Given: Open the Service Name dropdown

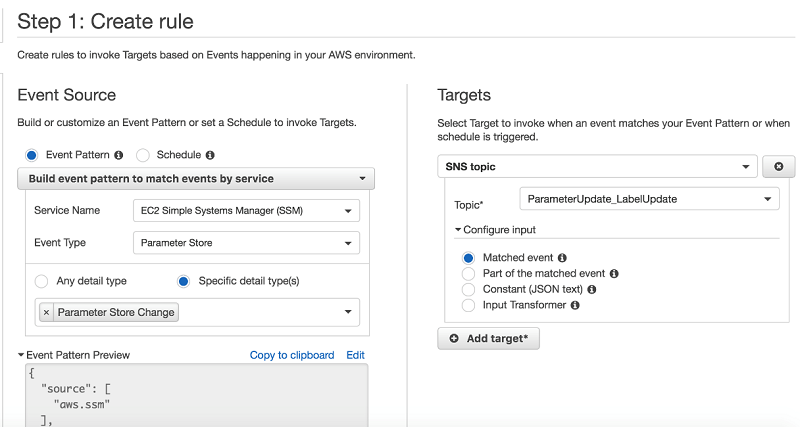Looking at the screenshot, I should click(x=245, y=211).
